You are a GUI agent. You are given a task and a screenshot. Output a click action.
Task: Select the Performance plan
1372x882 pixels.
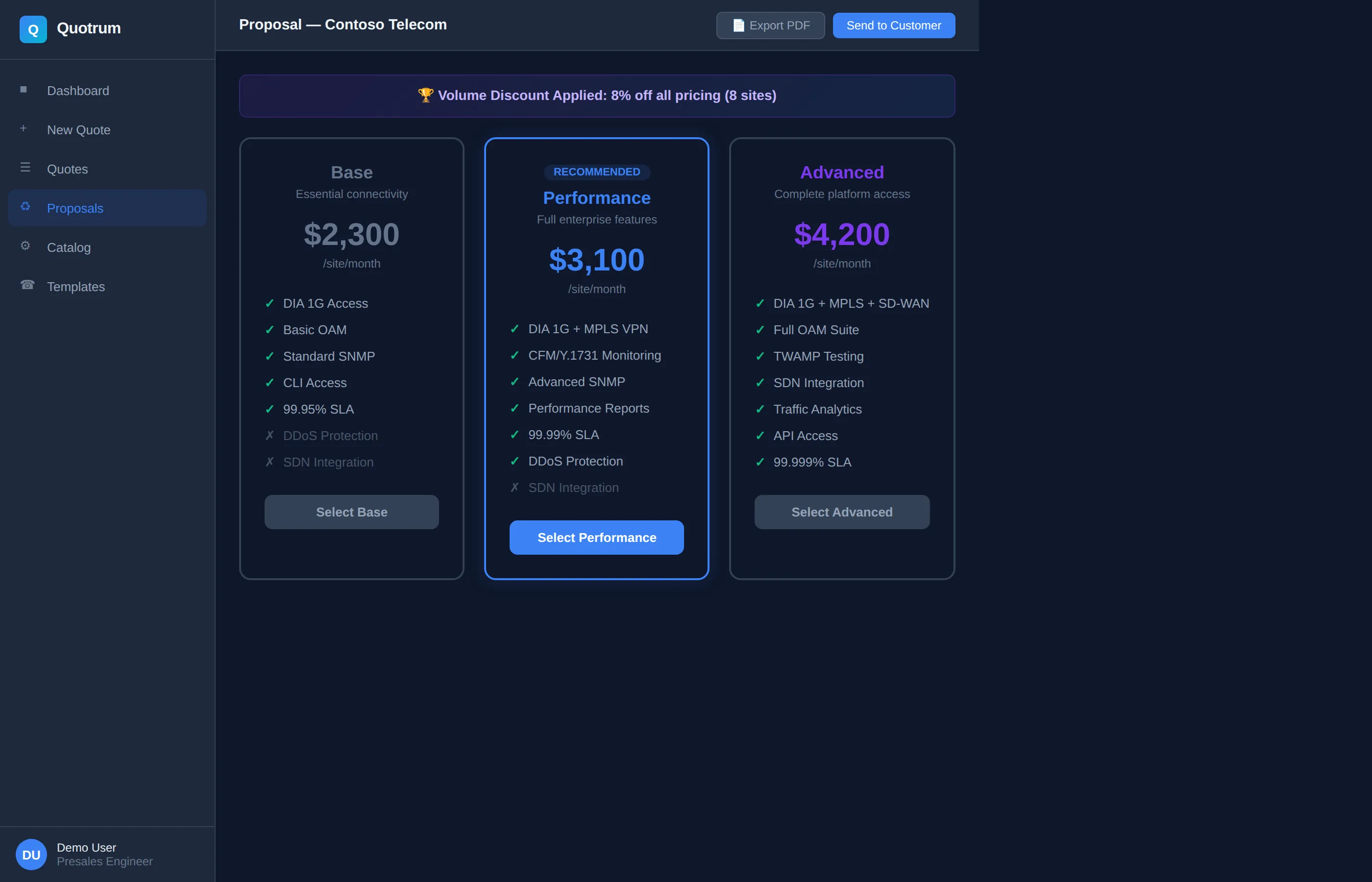click(596, 537)
